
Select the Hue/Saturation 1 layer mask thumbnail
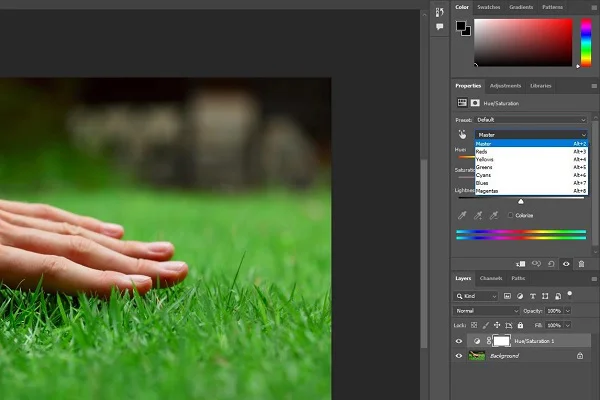coord(502,341)
